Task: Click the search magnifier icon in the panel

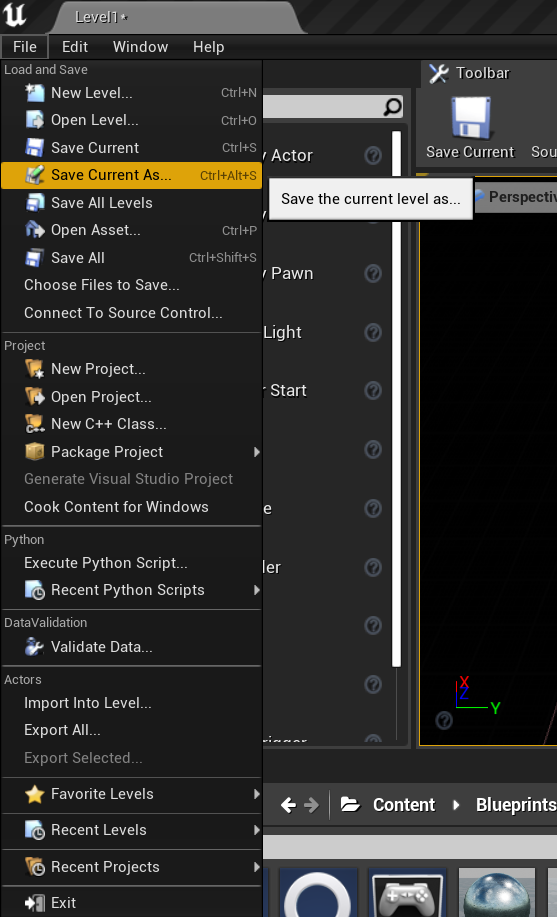Action: (x=393, y=107)
